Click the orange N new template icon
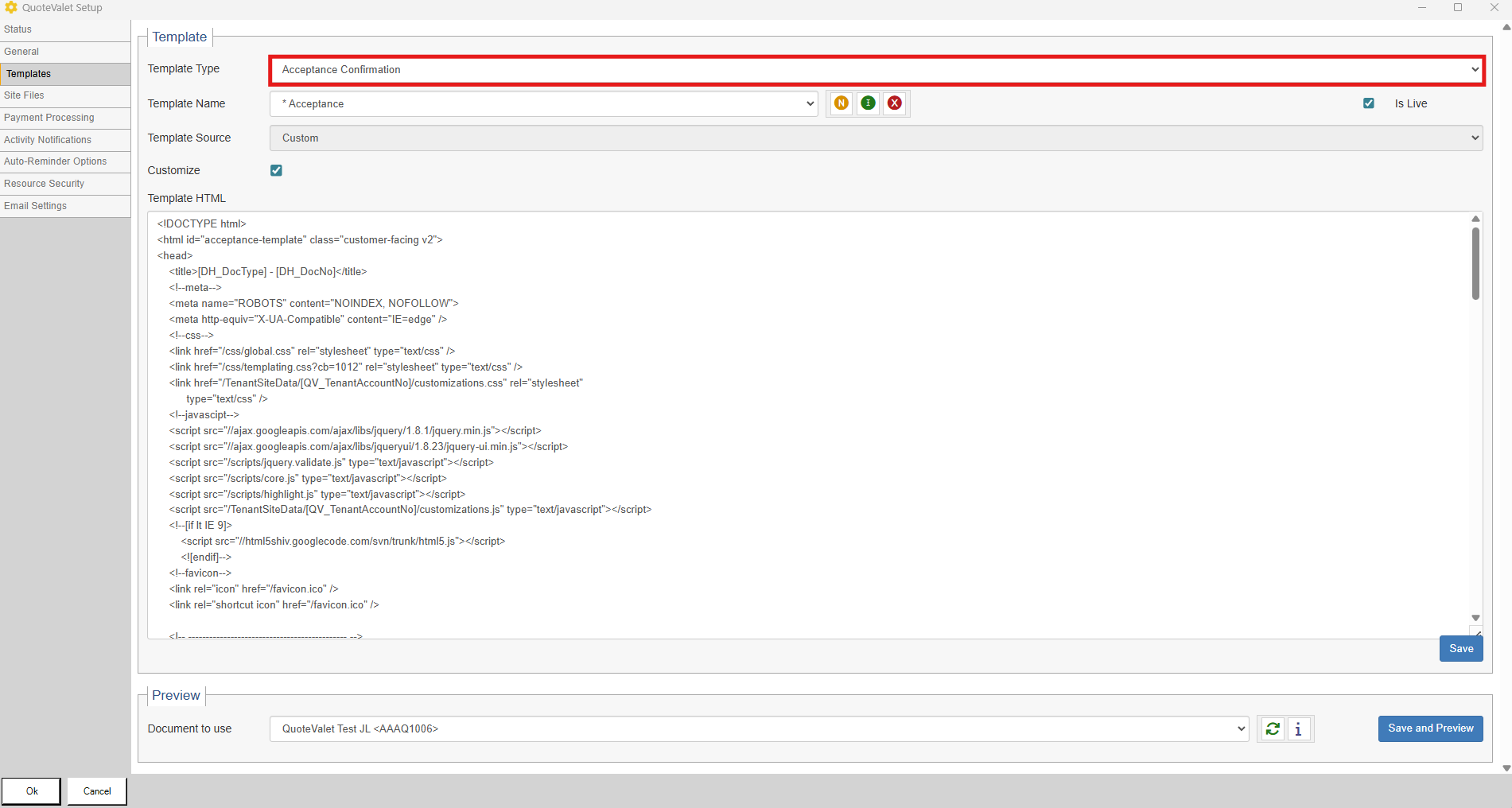Image resolution: width=1512 pixels, height=808 pixels. point(842,103)
